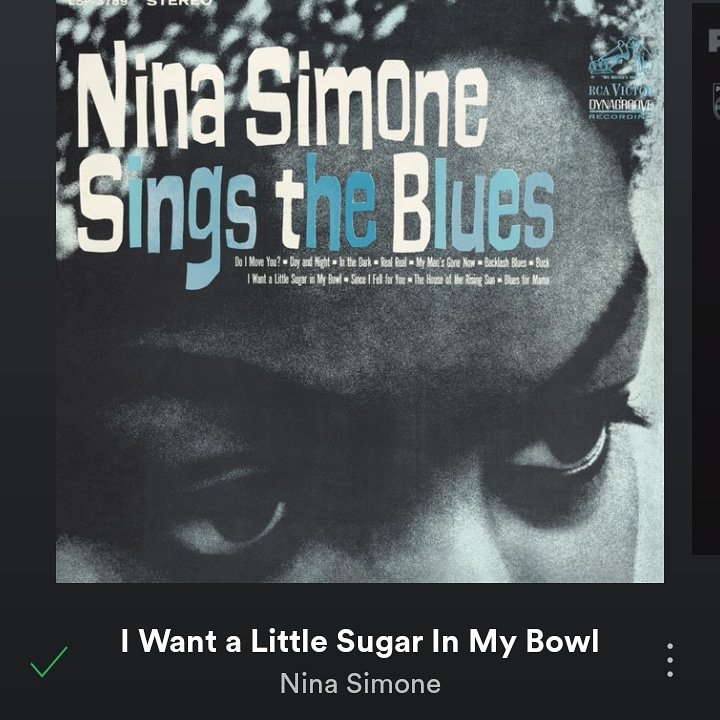Click the catalog number beside STEREO

(98, 2)
